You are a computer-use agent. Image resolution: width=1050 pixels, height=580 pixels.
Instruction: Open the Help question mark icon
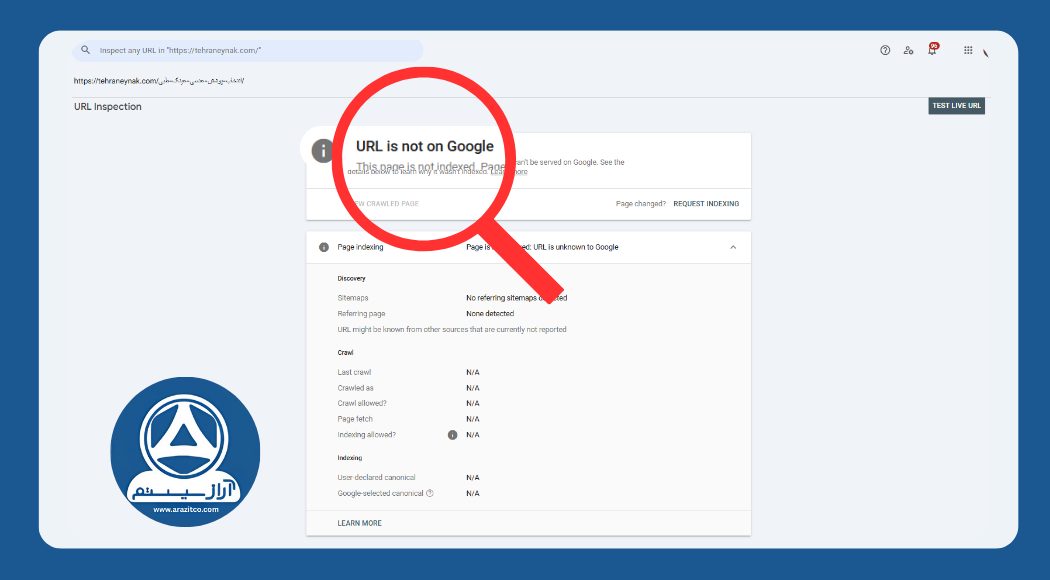885,50
